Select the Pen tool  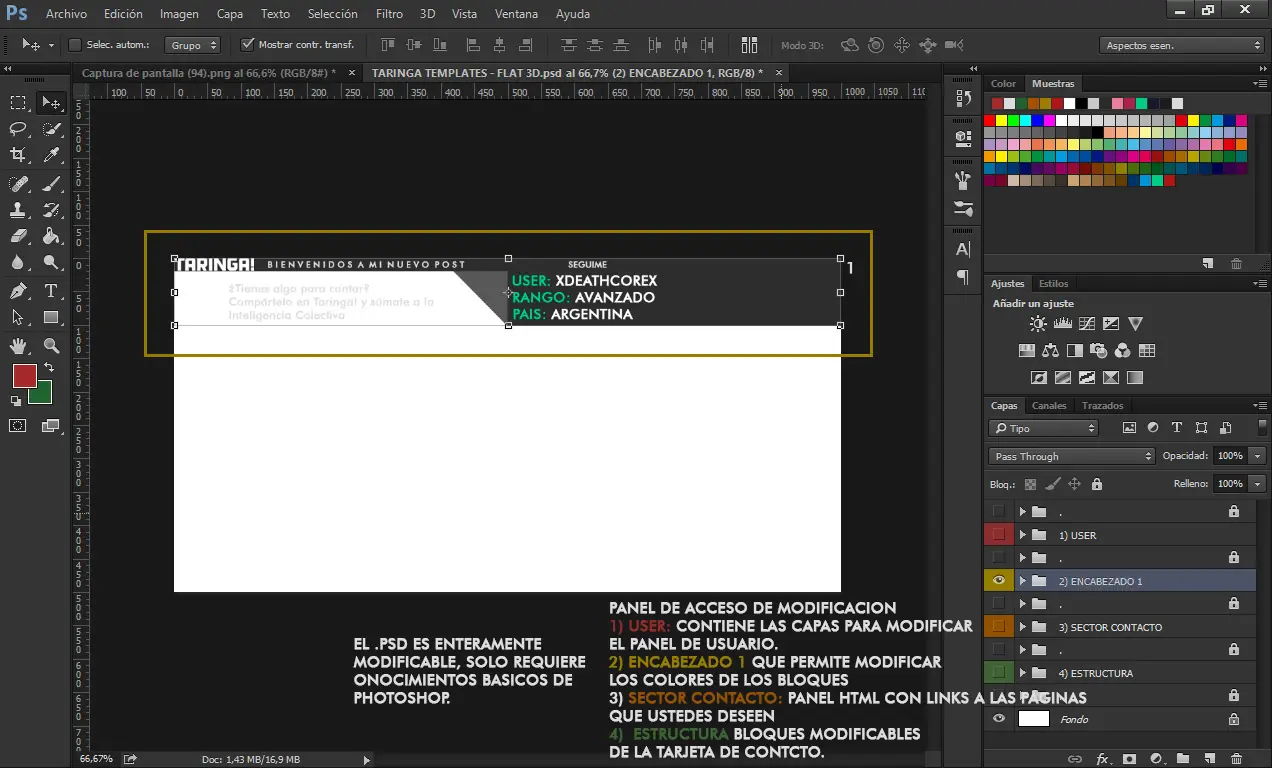pos(18,291)
